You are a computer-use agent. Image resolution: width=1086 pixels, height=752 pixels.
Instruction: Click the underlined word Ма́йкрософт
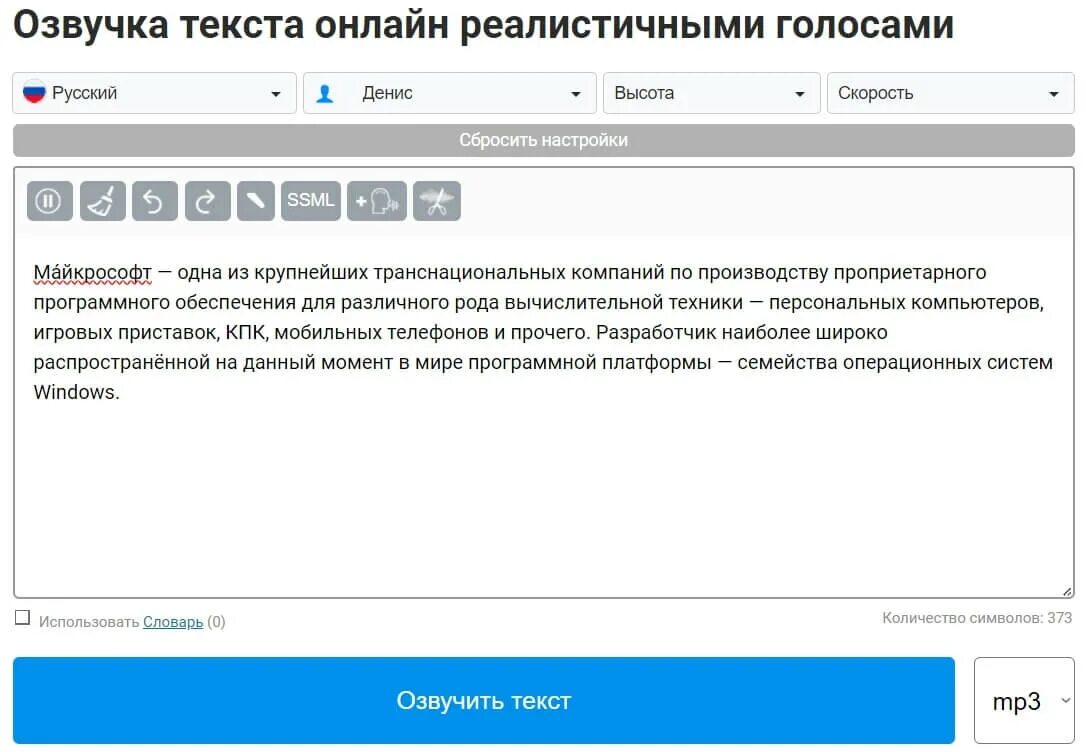93,273
